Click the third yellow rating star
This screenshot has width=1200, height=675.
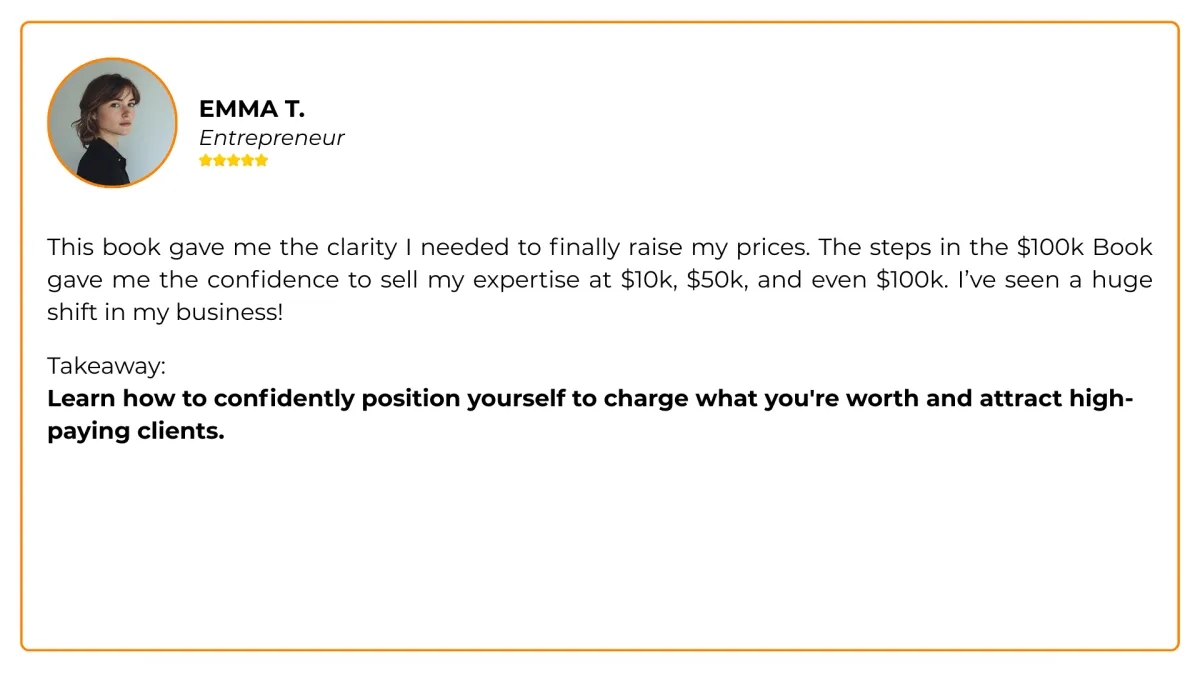234,160
